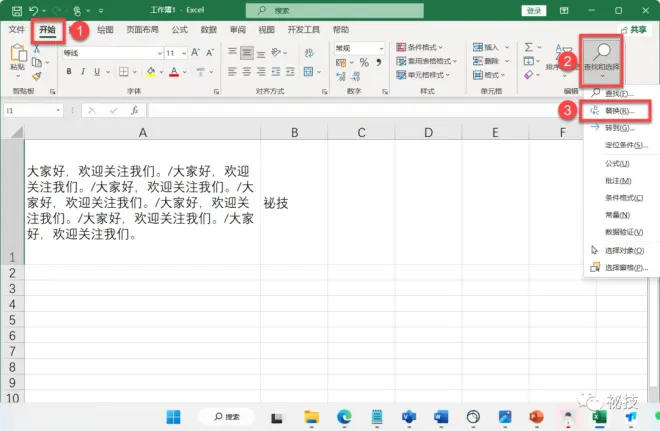Click the Cut scissors icon
The width and height of the screenshot is (660, 431).
point(37,49)
